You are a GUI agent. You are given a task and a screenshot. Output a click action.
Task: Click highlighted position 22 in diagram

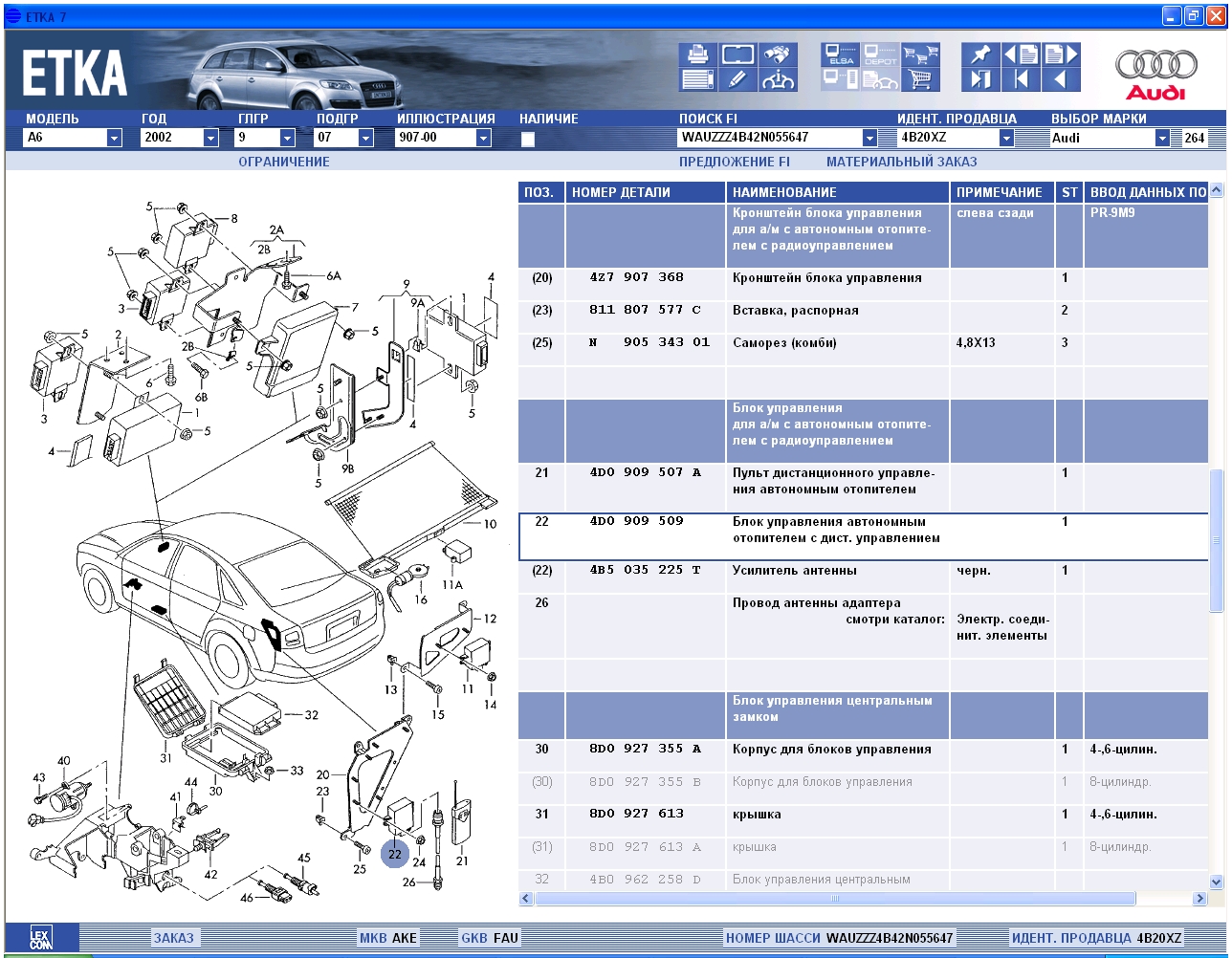tap(395, 854)
